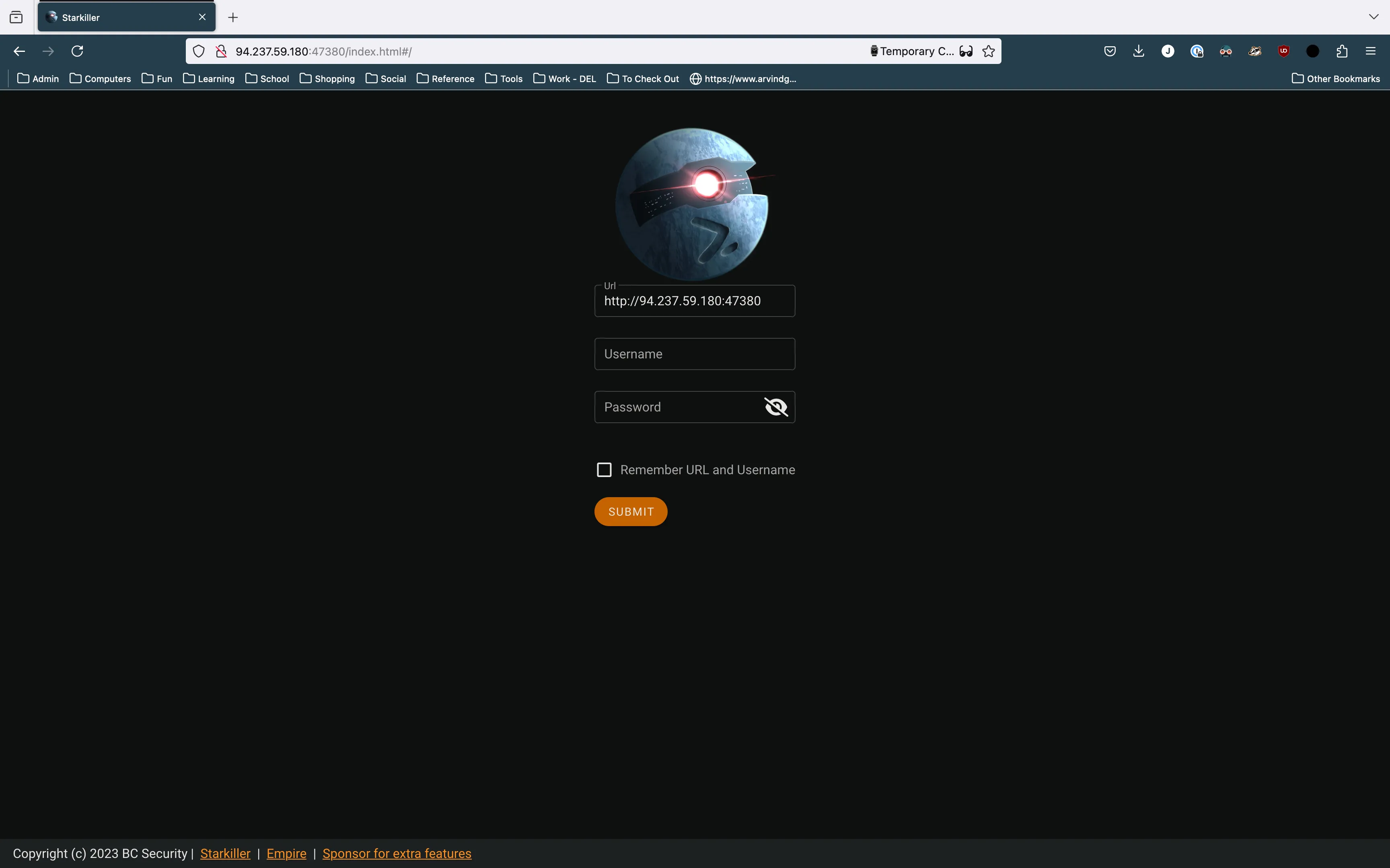Click the J extension icon

(1168, 51)
